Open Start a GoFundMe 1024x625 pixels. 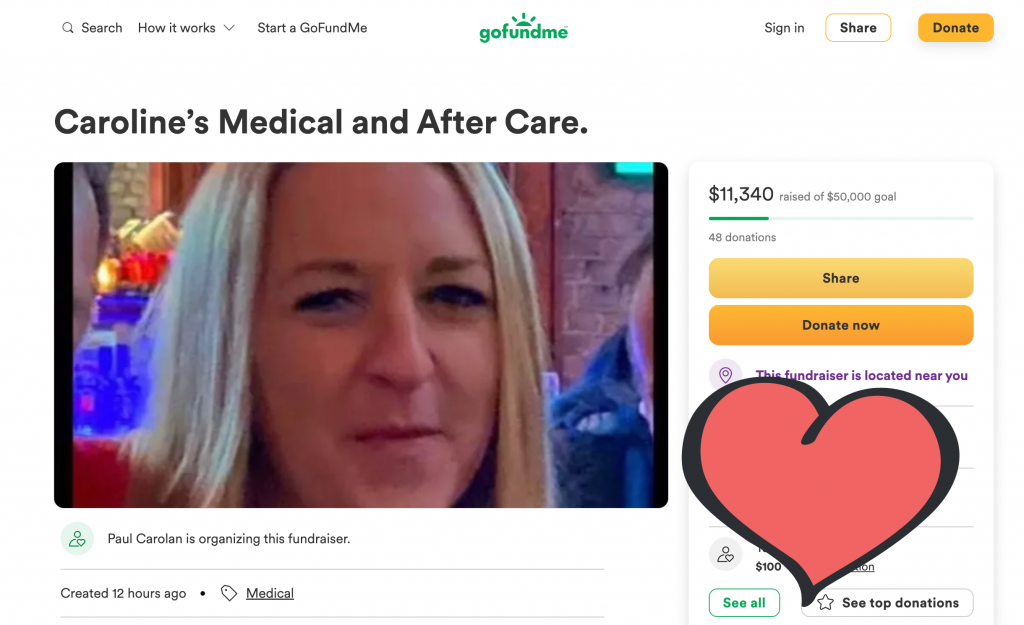click(x=312, y=28)
